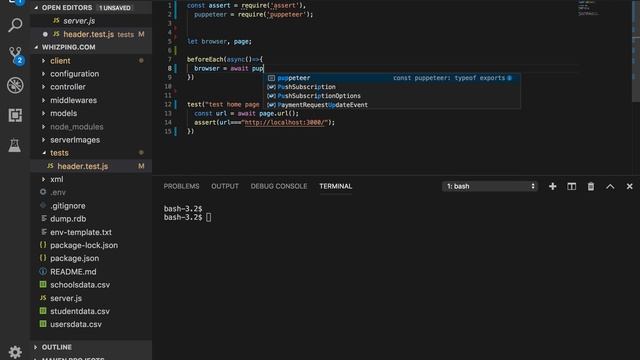Expand the Outline section
640x360 pixels.
click(36, 347)
